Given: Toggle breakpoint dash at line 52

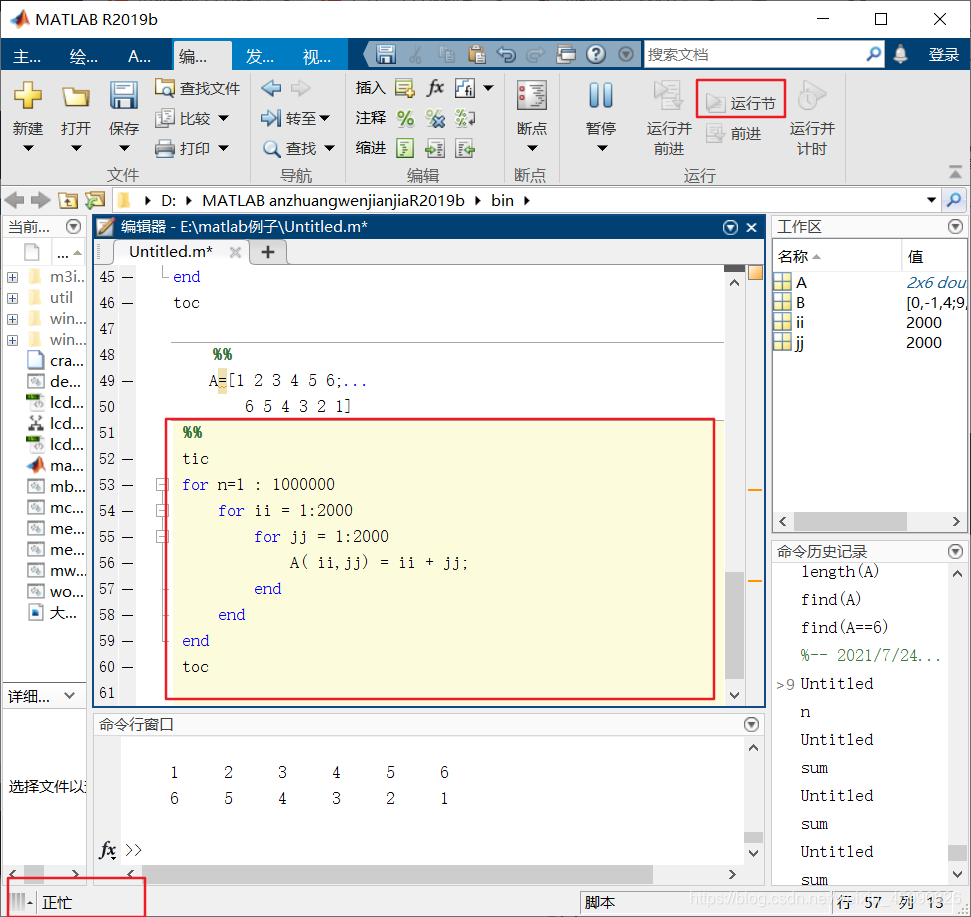Looking at the screenshot, I should [x=128, y=459].
